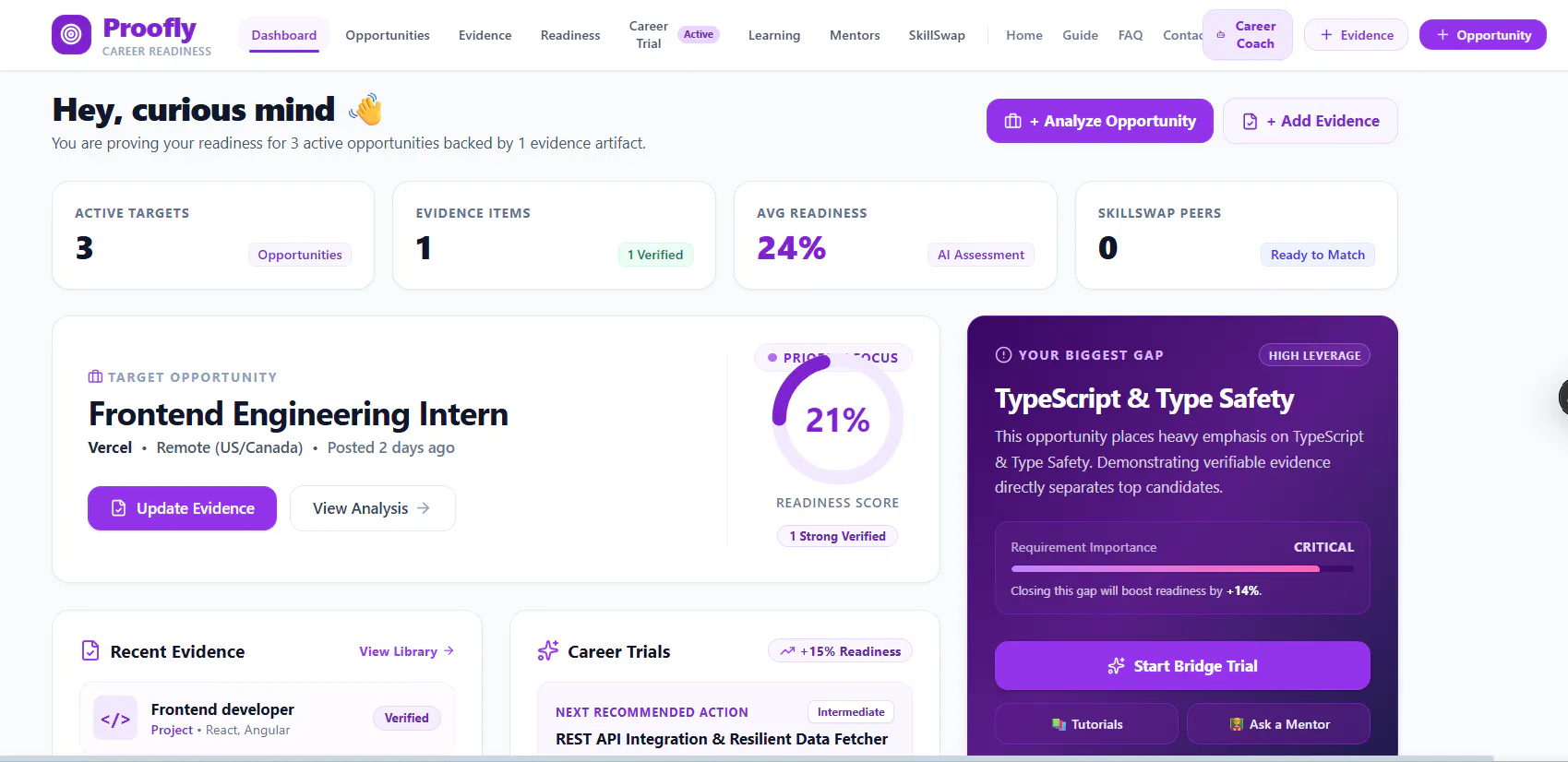Click the High Leverage badge
The width and height of the screenshot is (1568, 762).
coord(1314,355)
